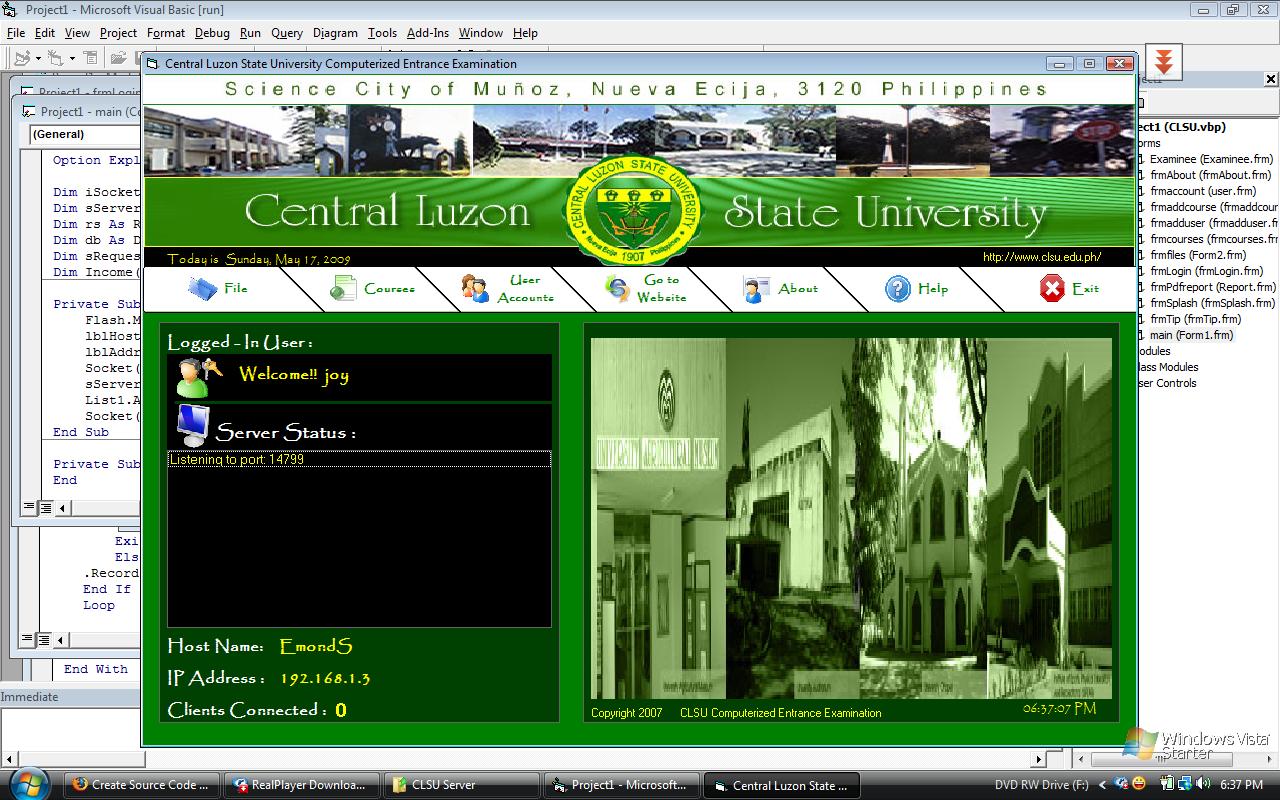Click the IP address value 192.168.1.3
Image resolution: width=1280 pixels, height=800 pixels.
point(324,678)
